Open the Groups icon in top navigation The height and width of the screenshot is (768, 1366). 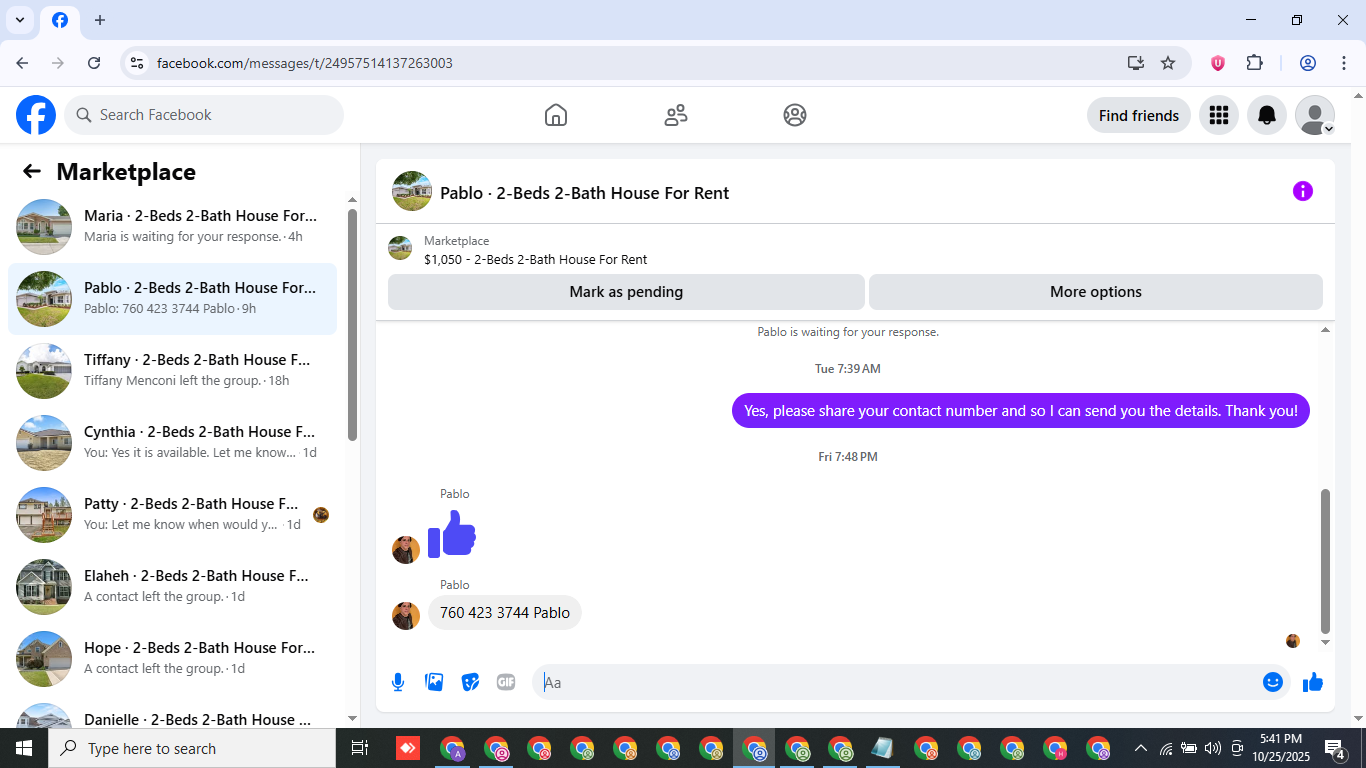(x=795, y=115)
